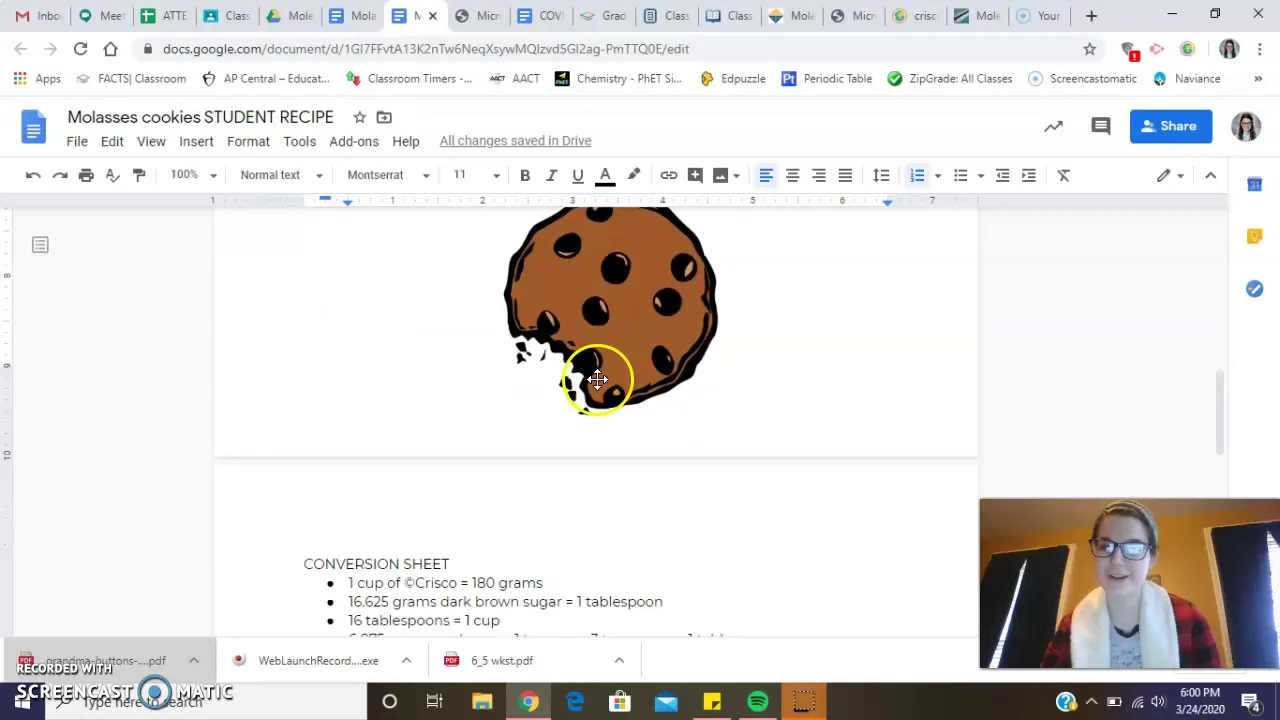Open the font size 11 dropdown

[x=476, y=175]
